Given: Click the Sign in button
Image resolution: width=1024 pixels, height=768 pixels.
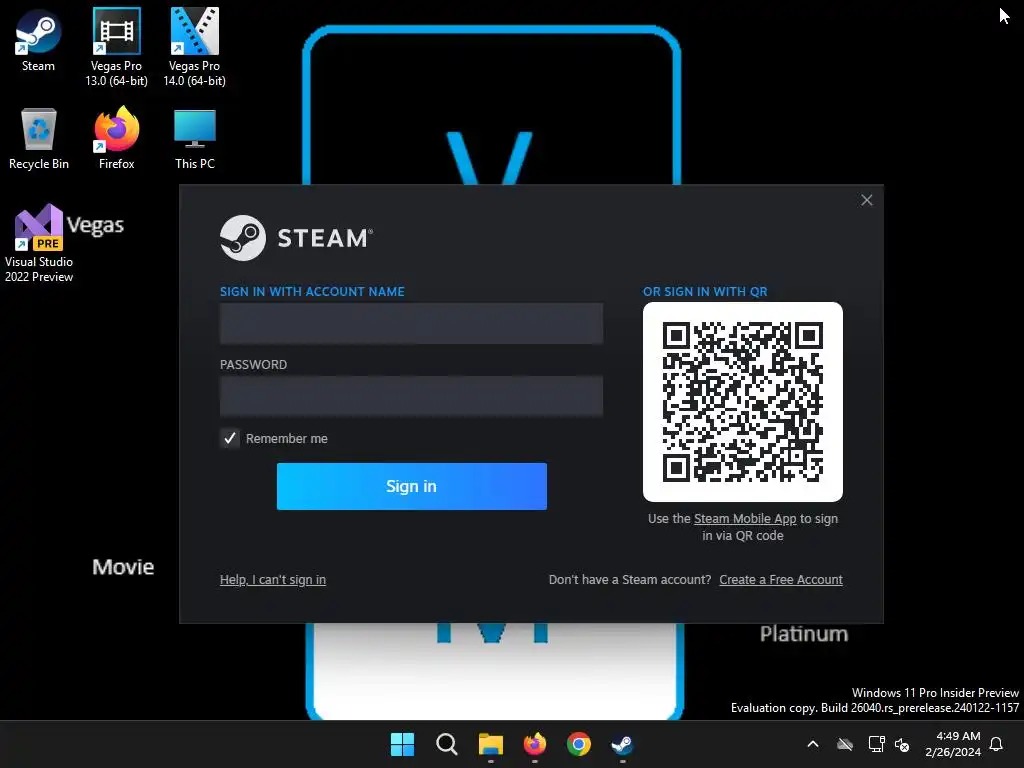Looking at the screenshot, I should click(x=411, y=487).
